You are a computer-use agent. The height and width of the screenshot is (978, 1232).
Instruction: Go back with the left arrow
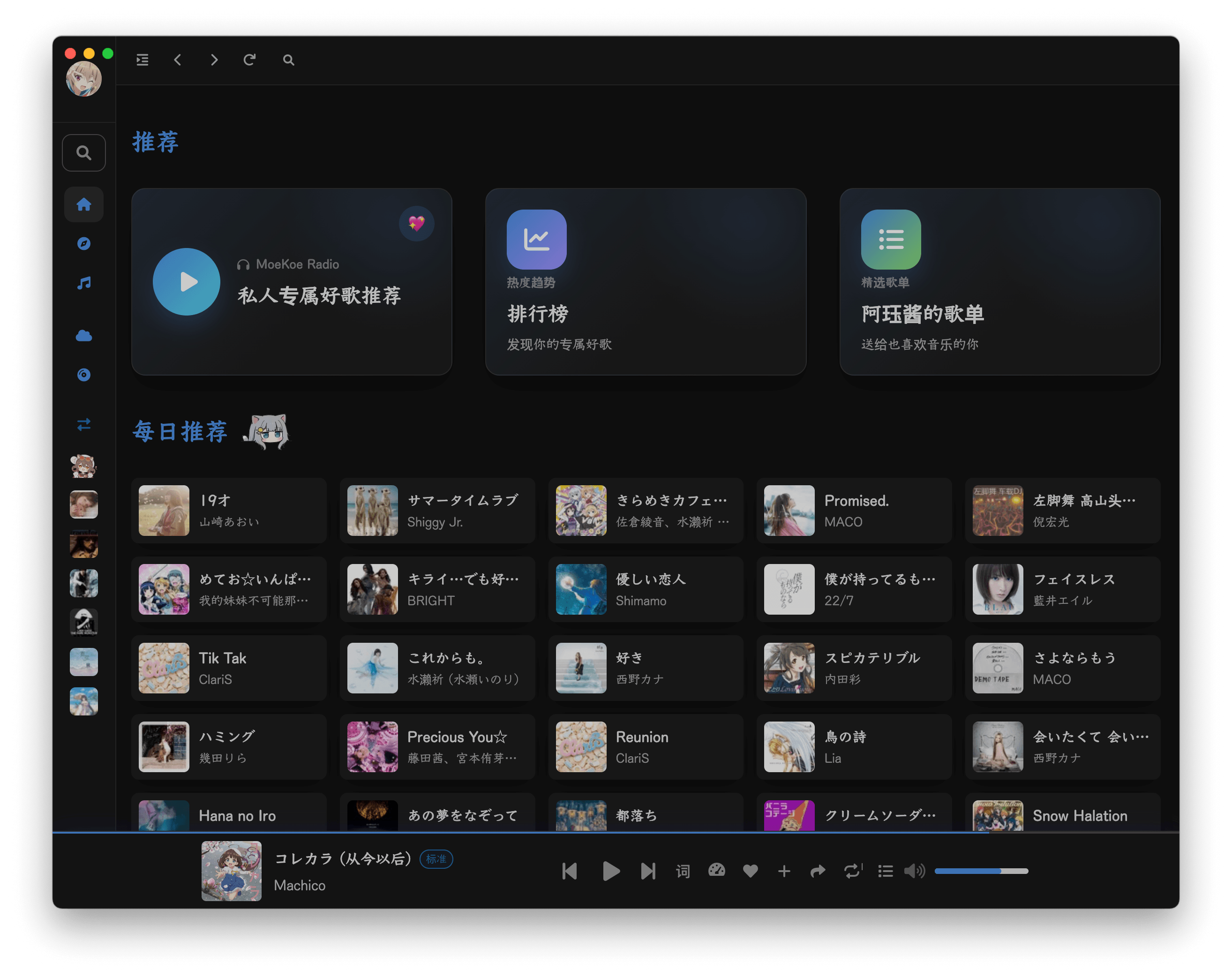tap(178, 60)
